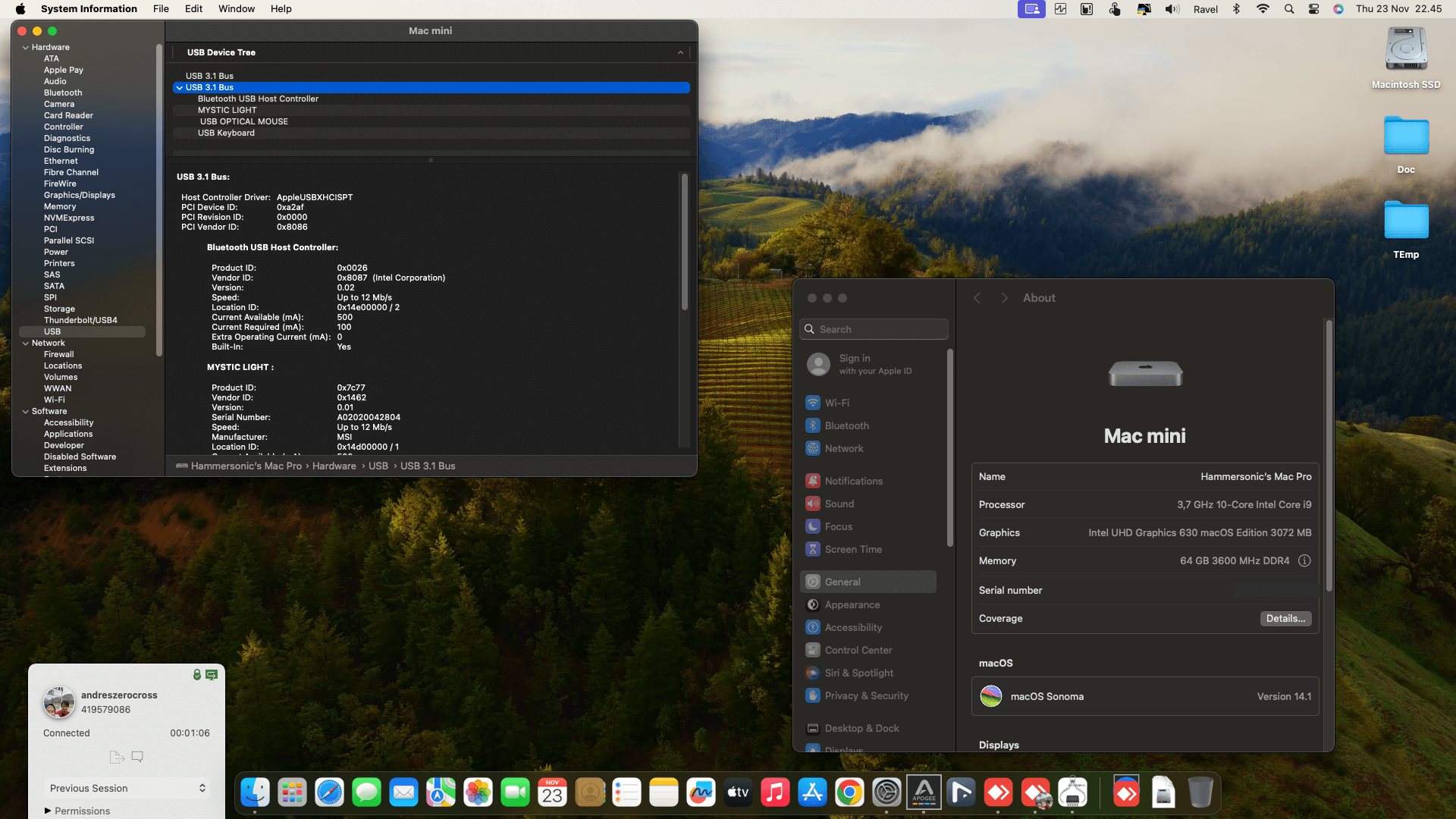Select Thunderbolt/USB4 in the Hardware list
Viewport: 1456px width, 819px height.
tap(80, 320)
